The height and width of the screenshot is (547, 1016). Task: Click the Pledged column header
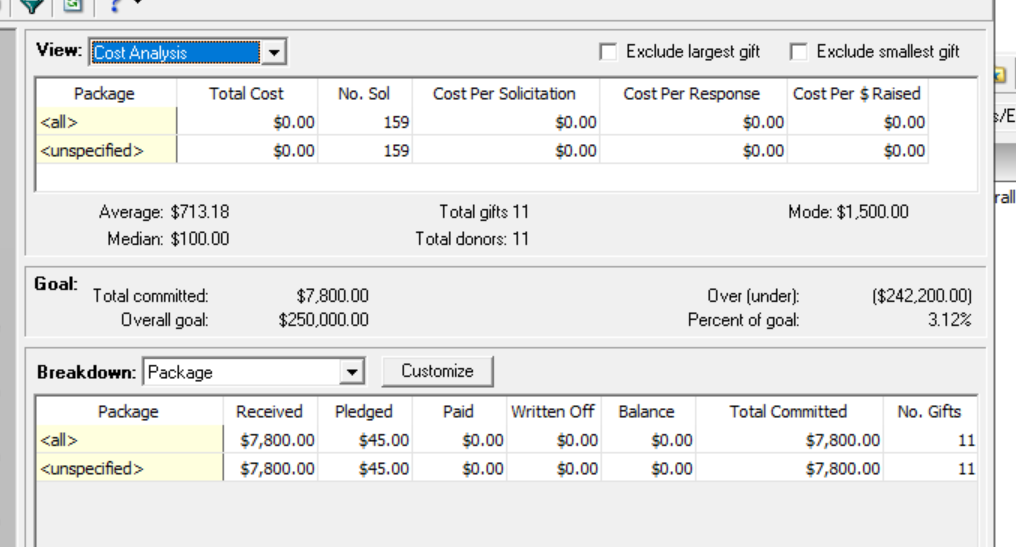click(x=364, y=412)
